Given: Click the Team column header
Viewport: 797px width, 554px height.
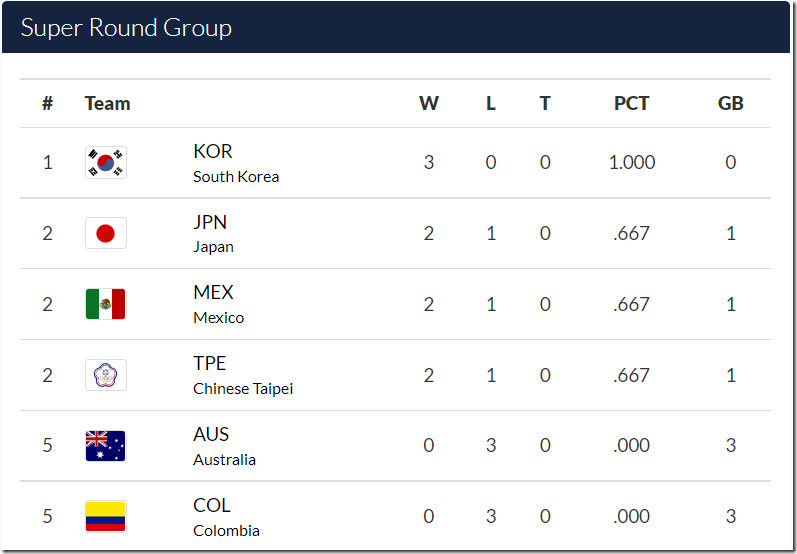Looking at the screenshot, I should [107, 103].
